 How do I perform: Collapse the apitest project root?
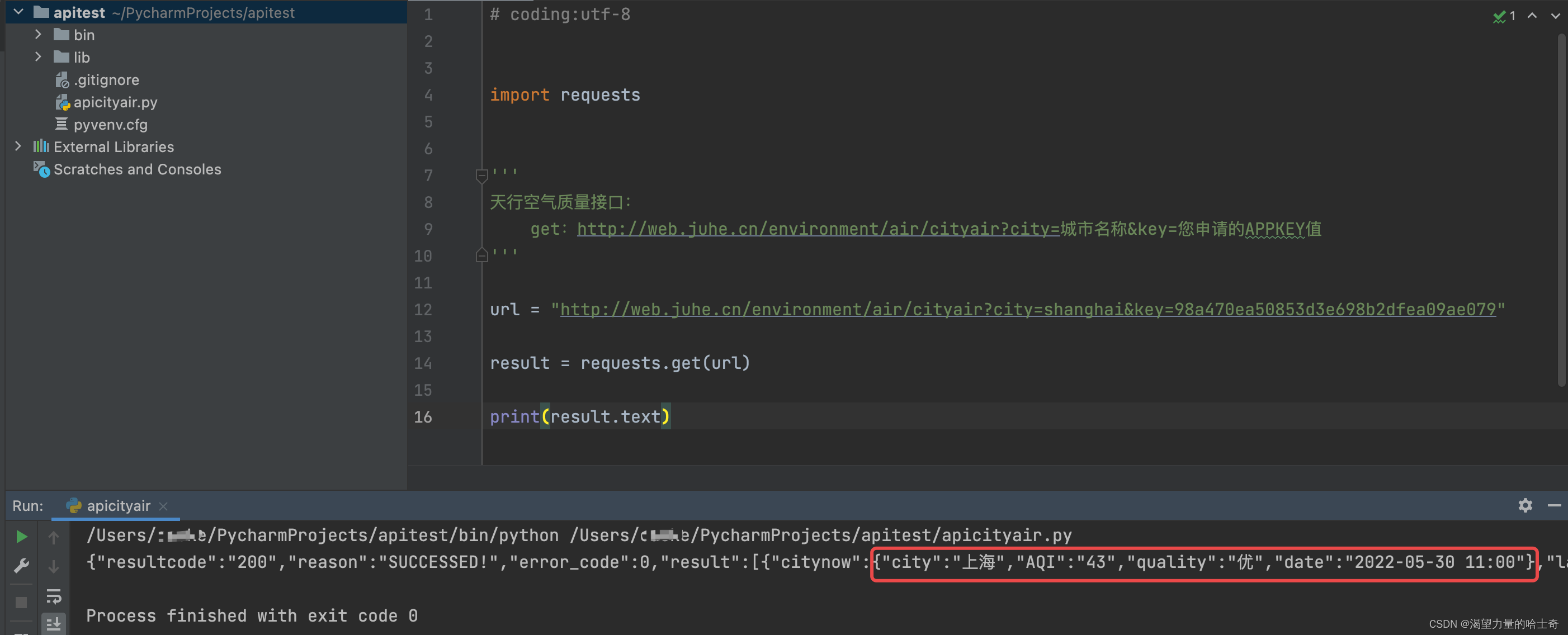19,12
